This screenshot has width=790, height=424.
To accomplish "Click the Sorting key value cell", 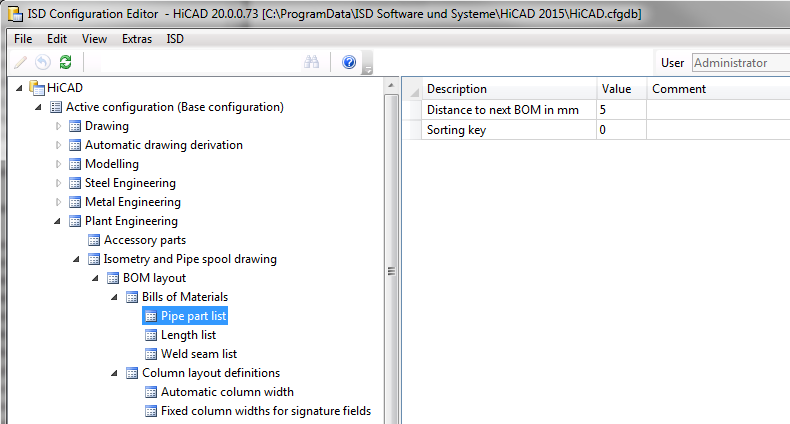I will click(621, 130).
